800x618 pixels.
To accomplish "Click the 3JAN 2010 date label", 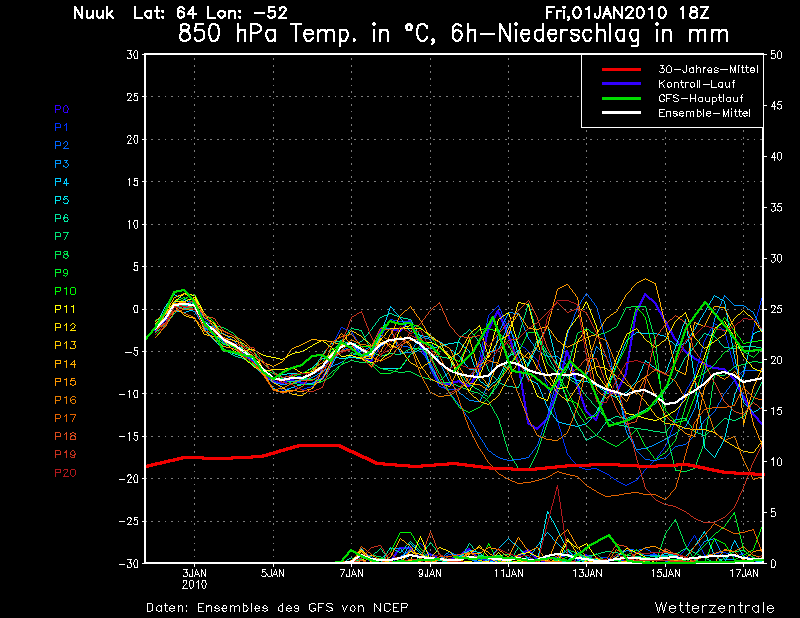I will pos(194,578).
